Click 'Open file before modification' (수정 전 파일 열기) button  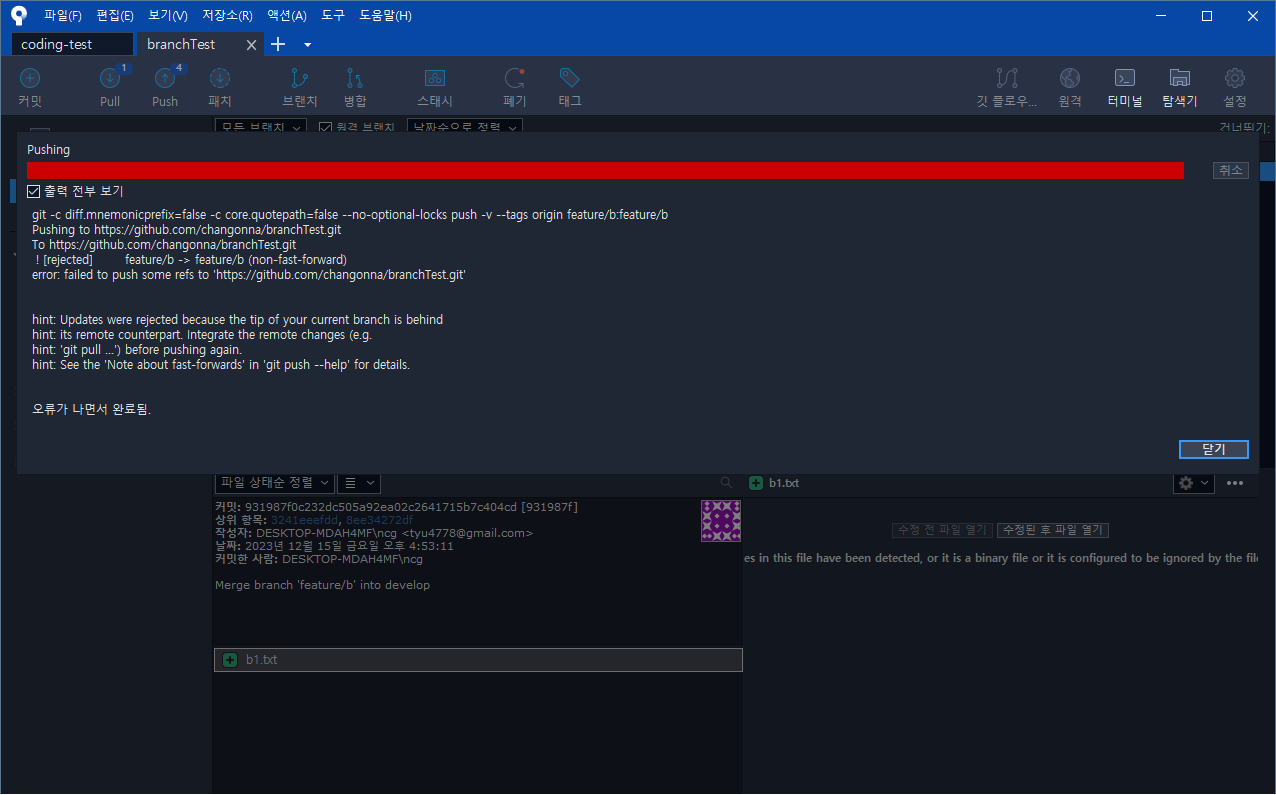(x=942, y=530)
